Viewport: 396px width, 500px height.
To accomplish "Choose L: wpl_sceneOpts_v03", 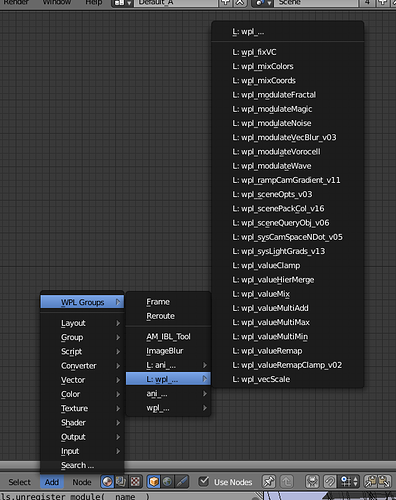I will (x=288, y=194).
